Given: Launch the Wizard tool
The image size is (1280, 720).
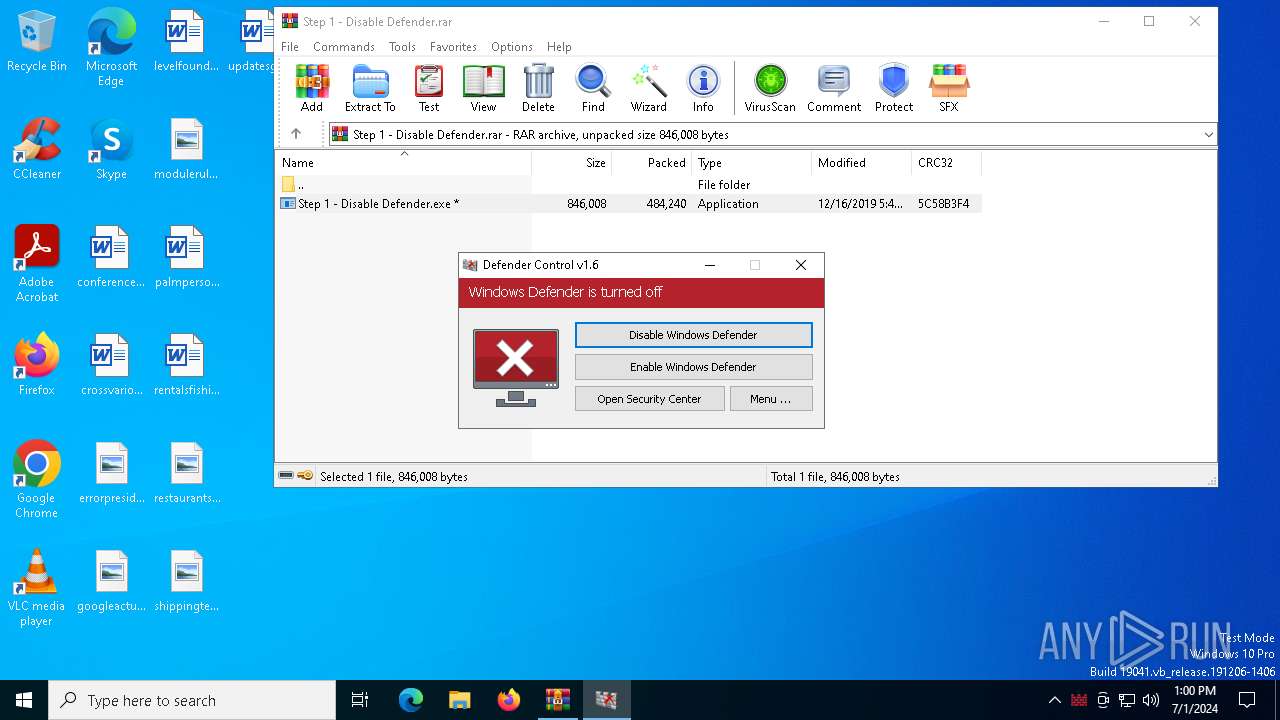Looking at the screenshot, I should click(x=648, y=88).
